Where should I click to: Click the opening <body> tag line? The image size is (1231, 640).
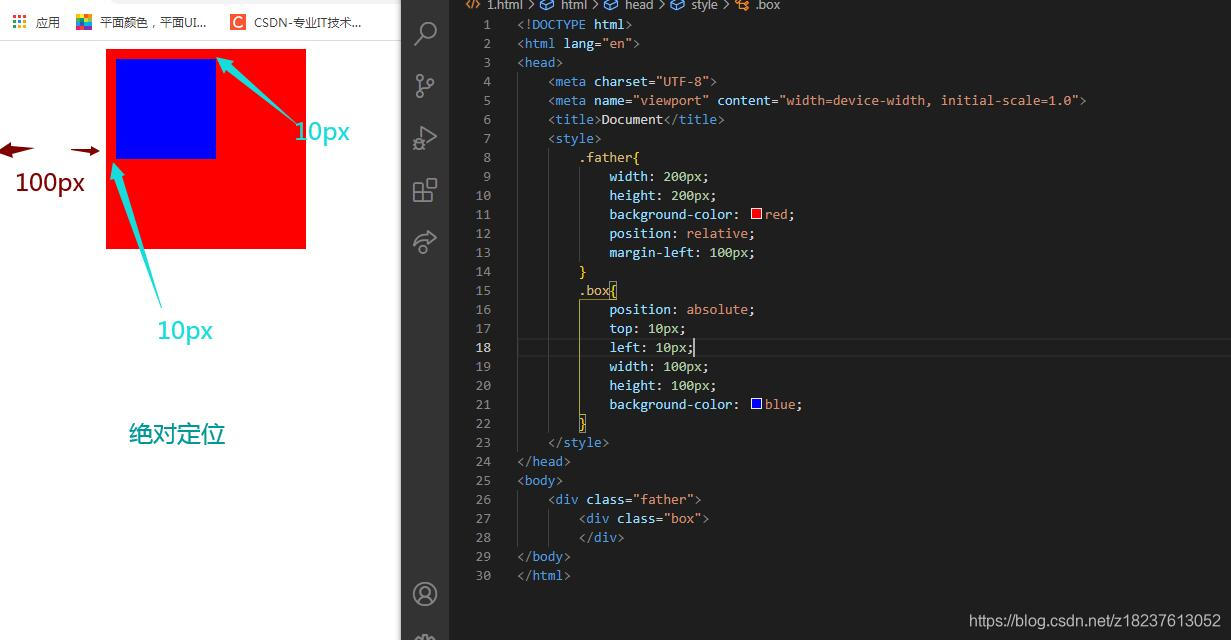tap(540, 480)
